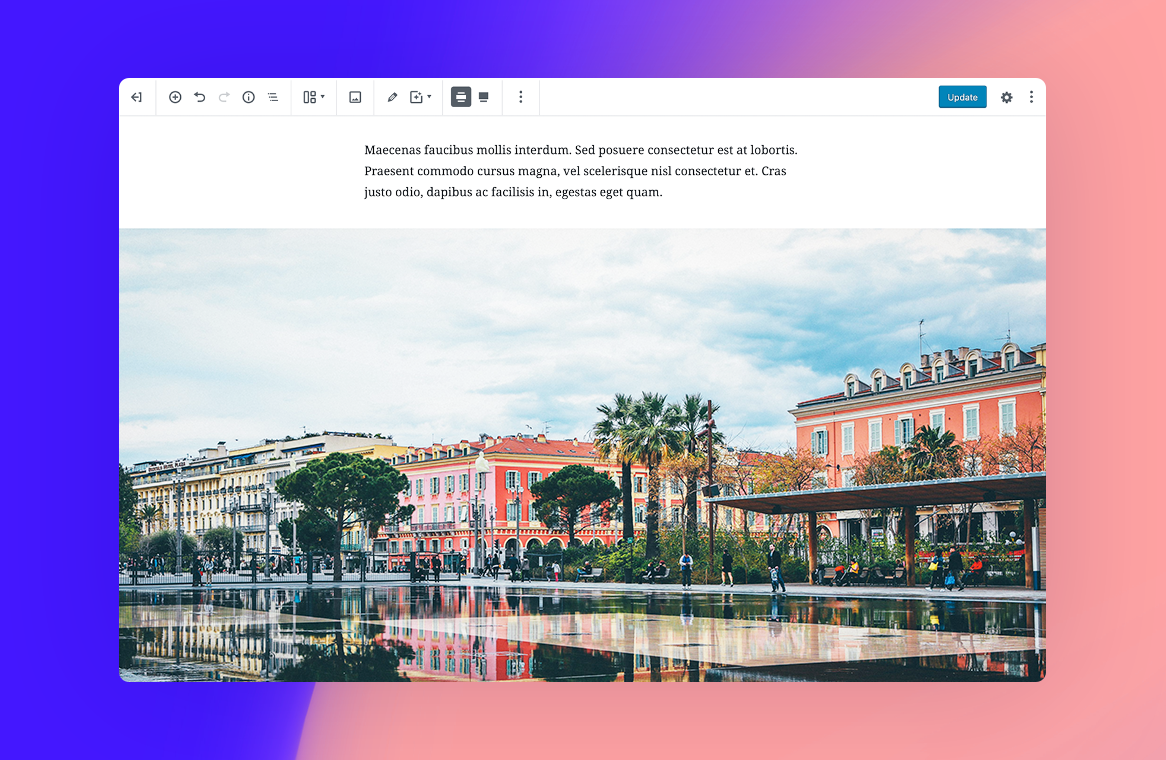This screenshot has height=760, width=1166.
Task: Open the settings gear sidebar
Action: (1006, 97)
